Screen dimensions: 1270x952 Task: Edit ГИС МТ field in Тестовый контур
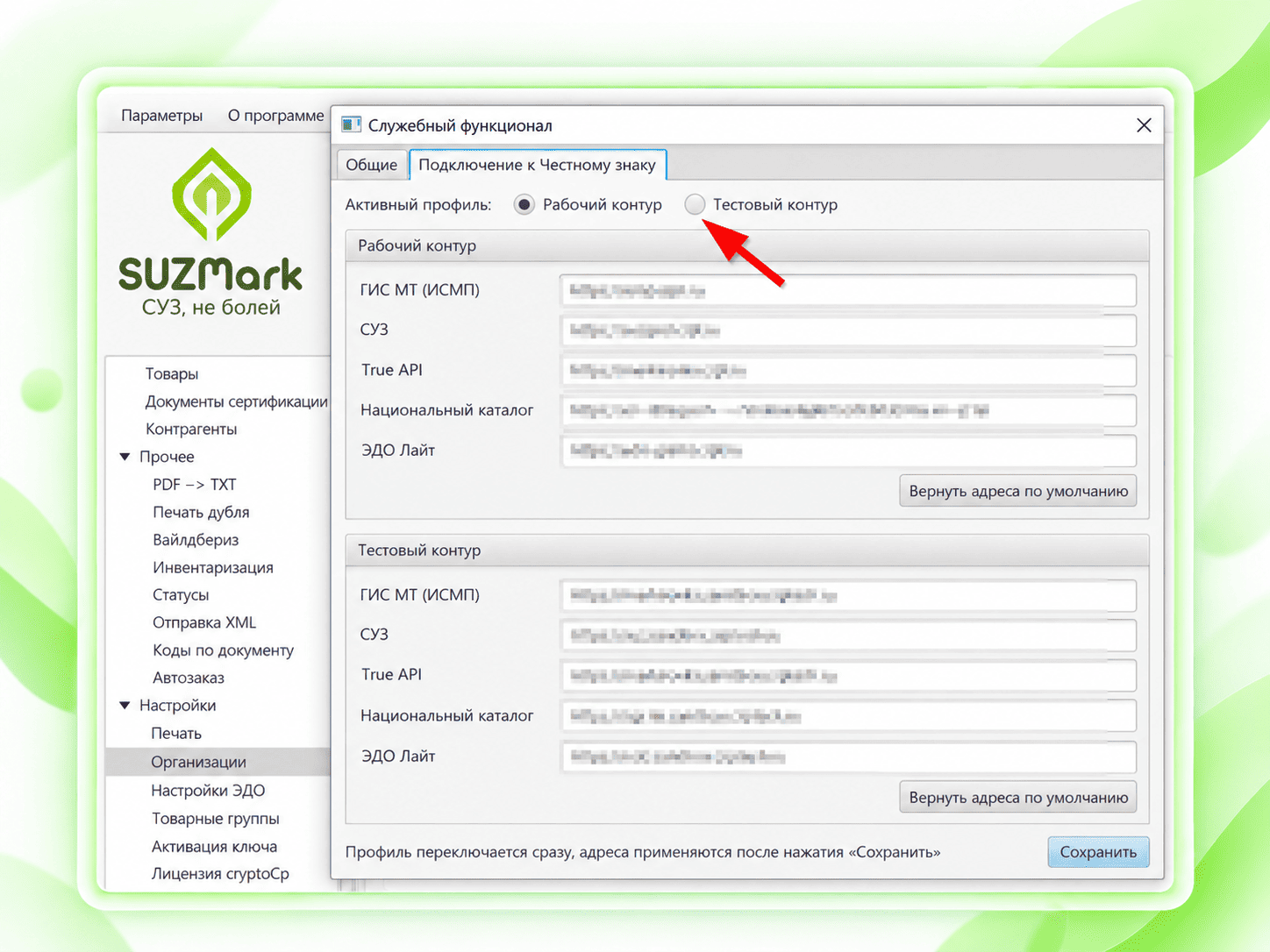pos(848,596)
